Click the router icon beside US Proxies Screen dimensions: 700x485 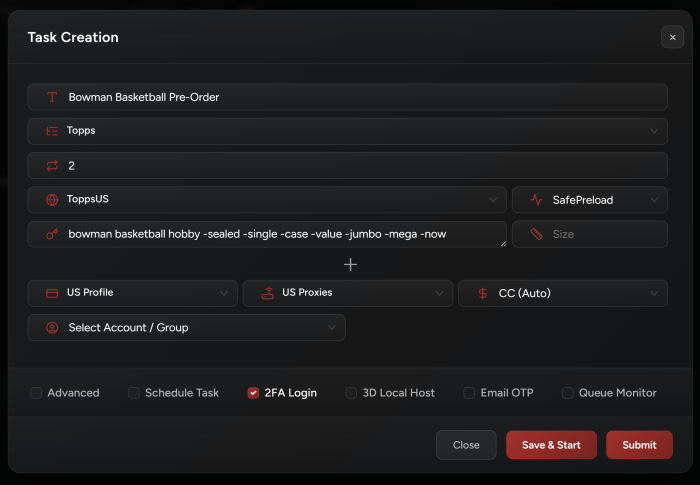(267, 293)
